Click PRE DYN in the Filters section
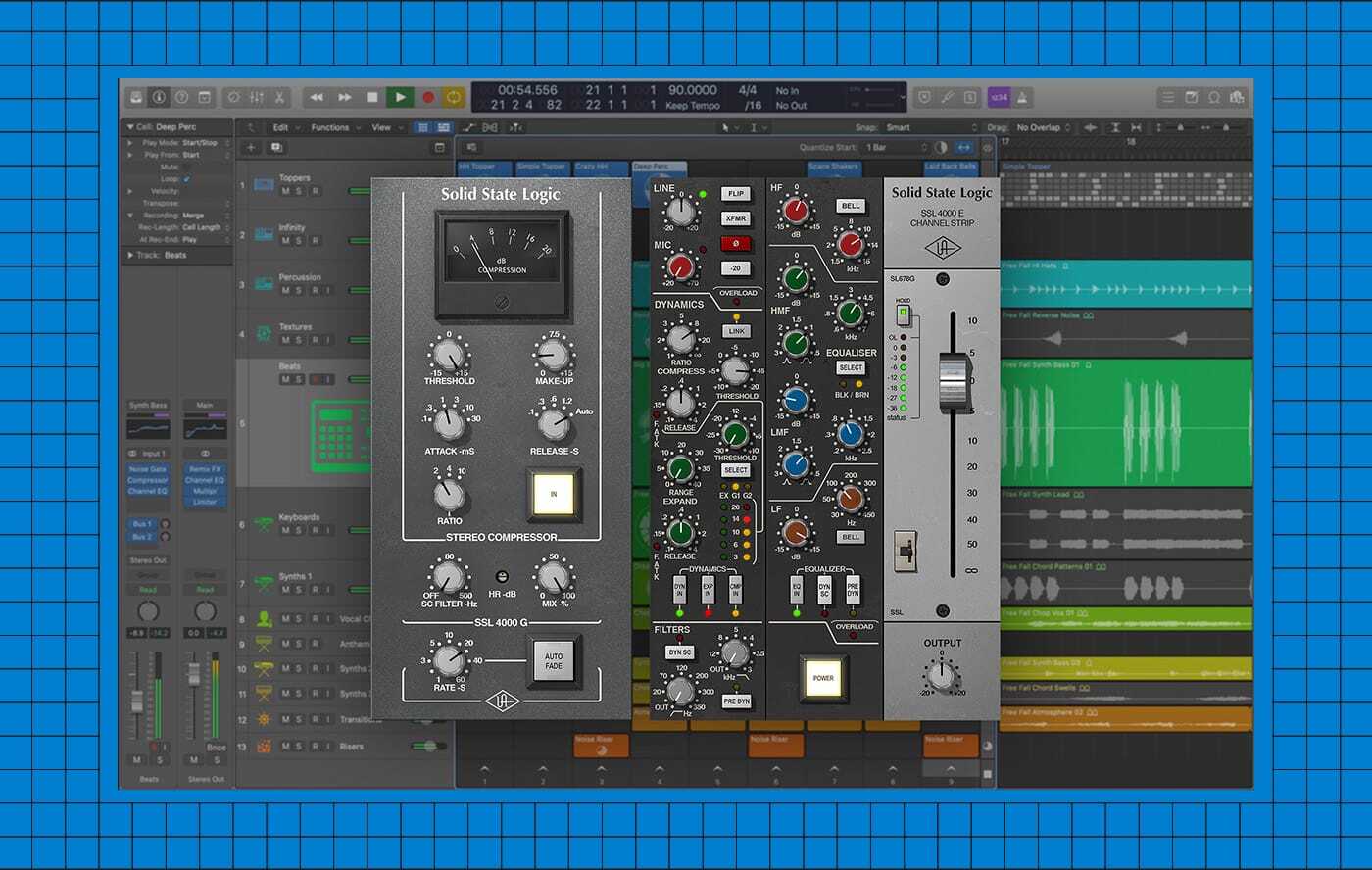The image size is (1372, 870). point(736,701)
